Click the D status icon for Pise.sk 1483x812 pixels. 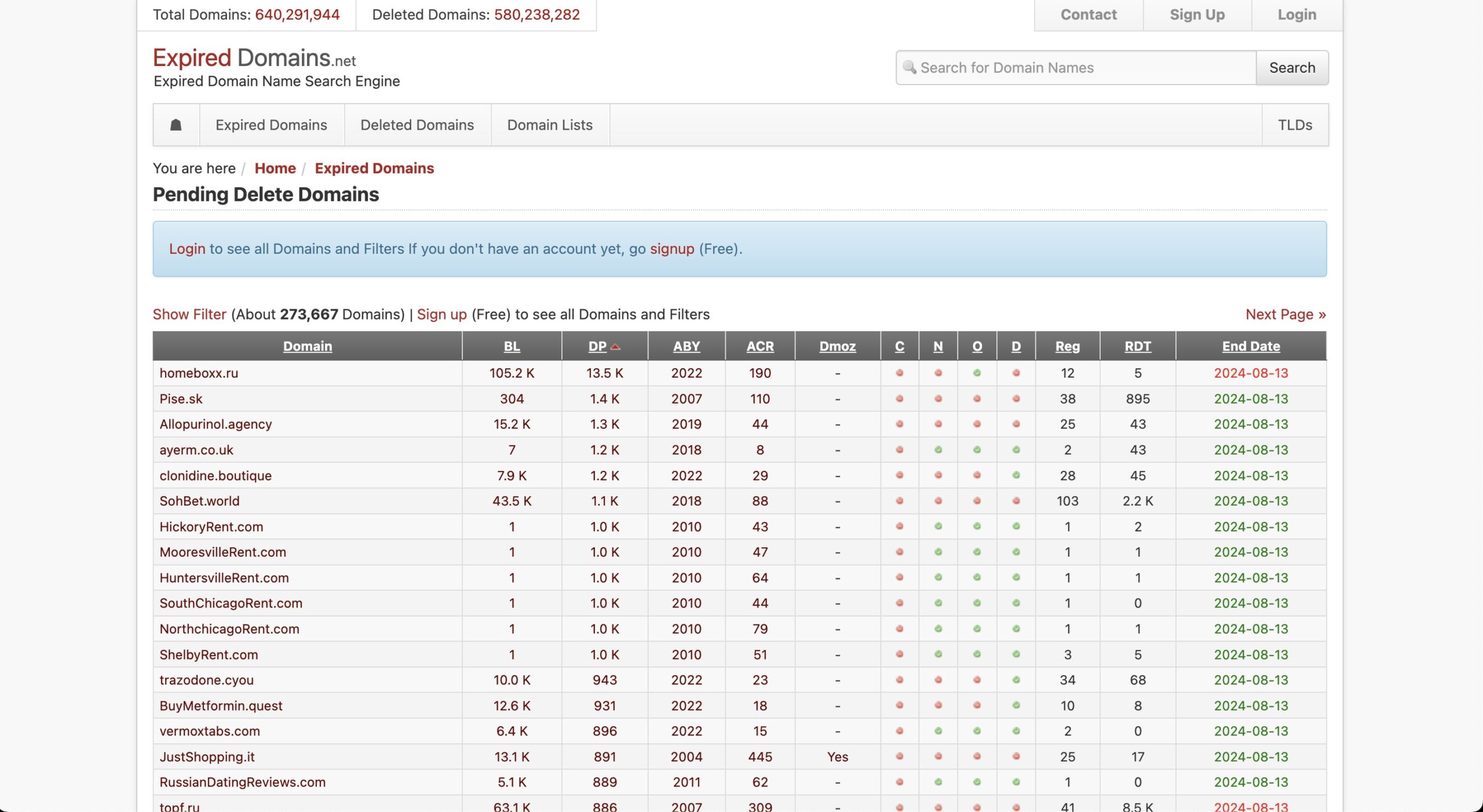pos(1016,398)
